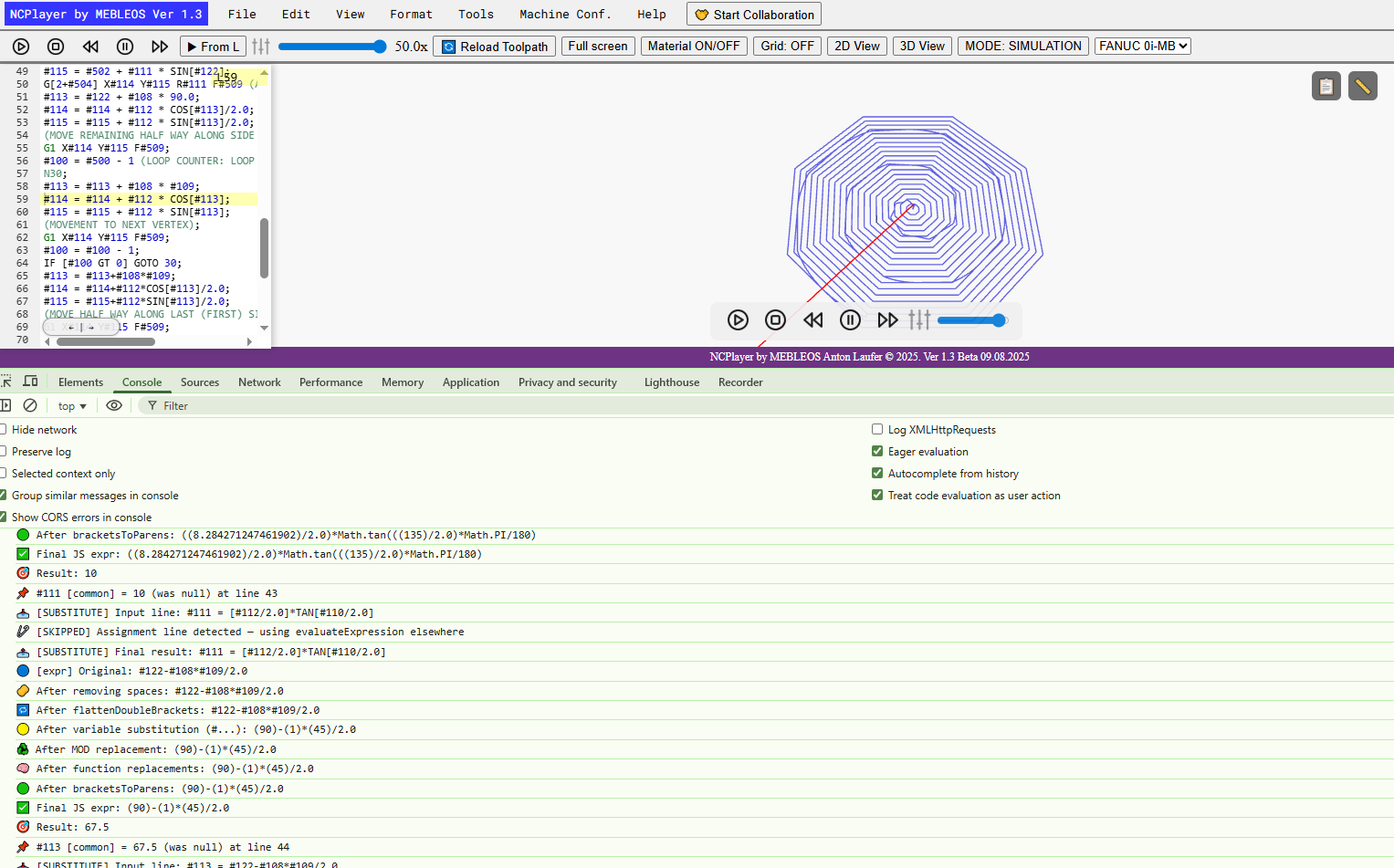The image size is (1394, 868).
Task: Click the Reload Toolpath button
Action: tap(495, 47)
